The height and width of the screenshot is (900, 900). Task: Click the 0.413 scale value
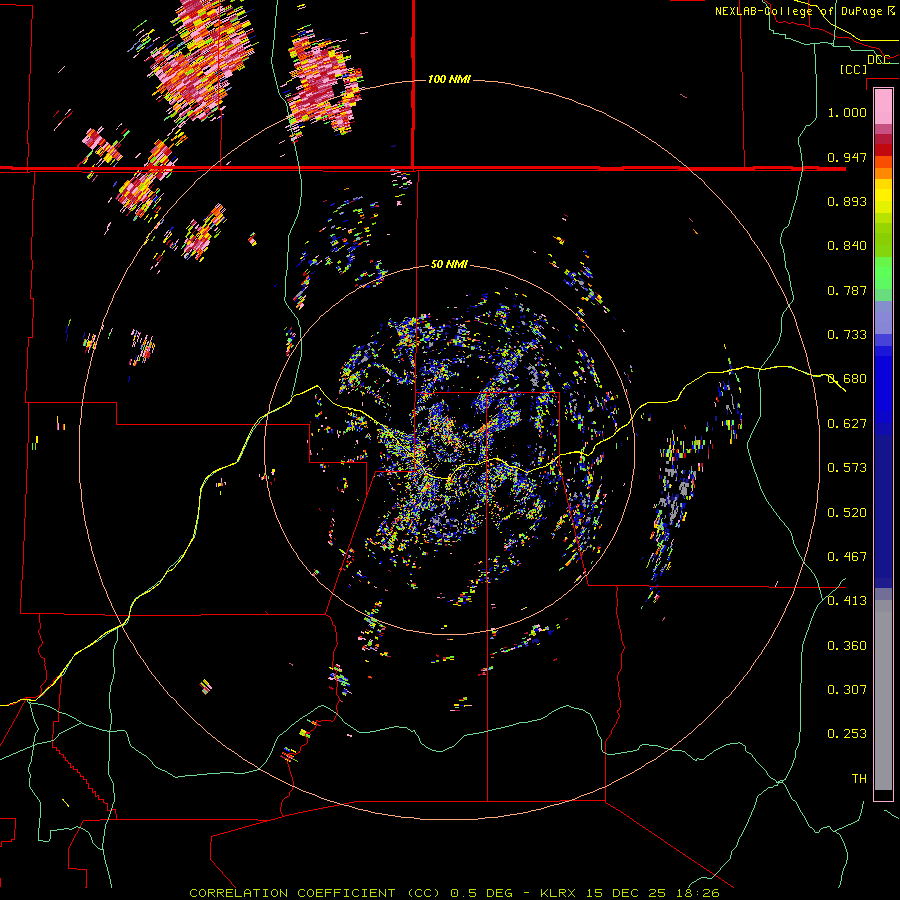pyautogui.click(x=847, y=601)
